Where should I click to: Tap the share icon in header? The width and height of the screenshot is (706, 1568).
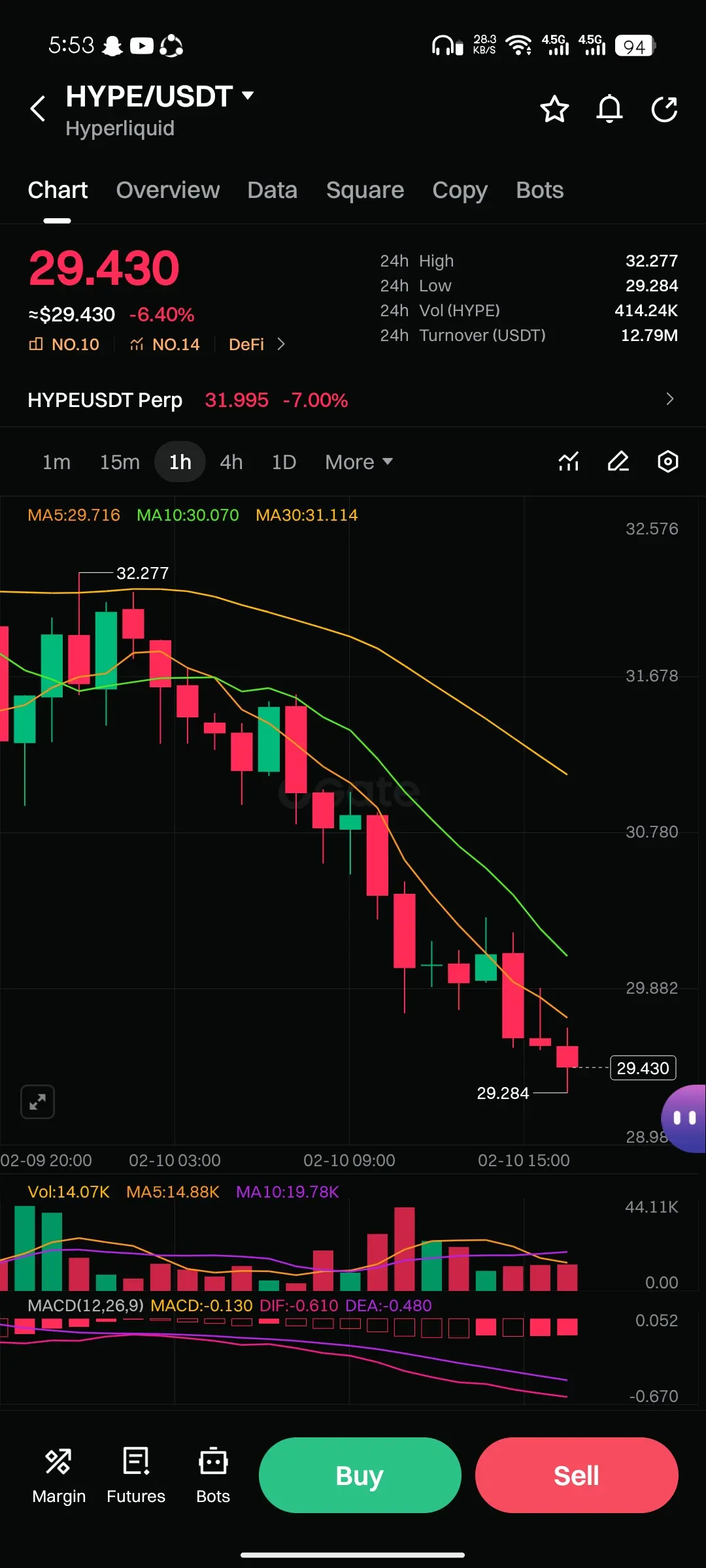[x=664, y=108]
